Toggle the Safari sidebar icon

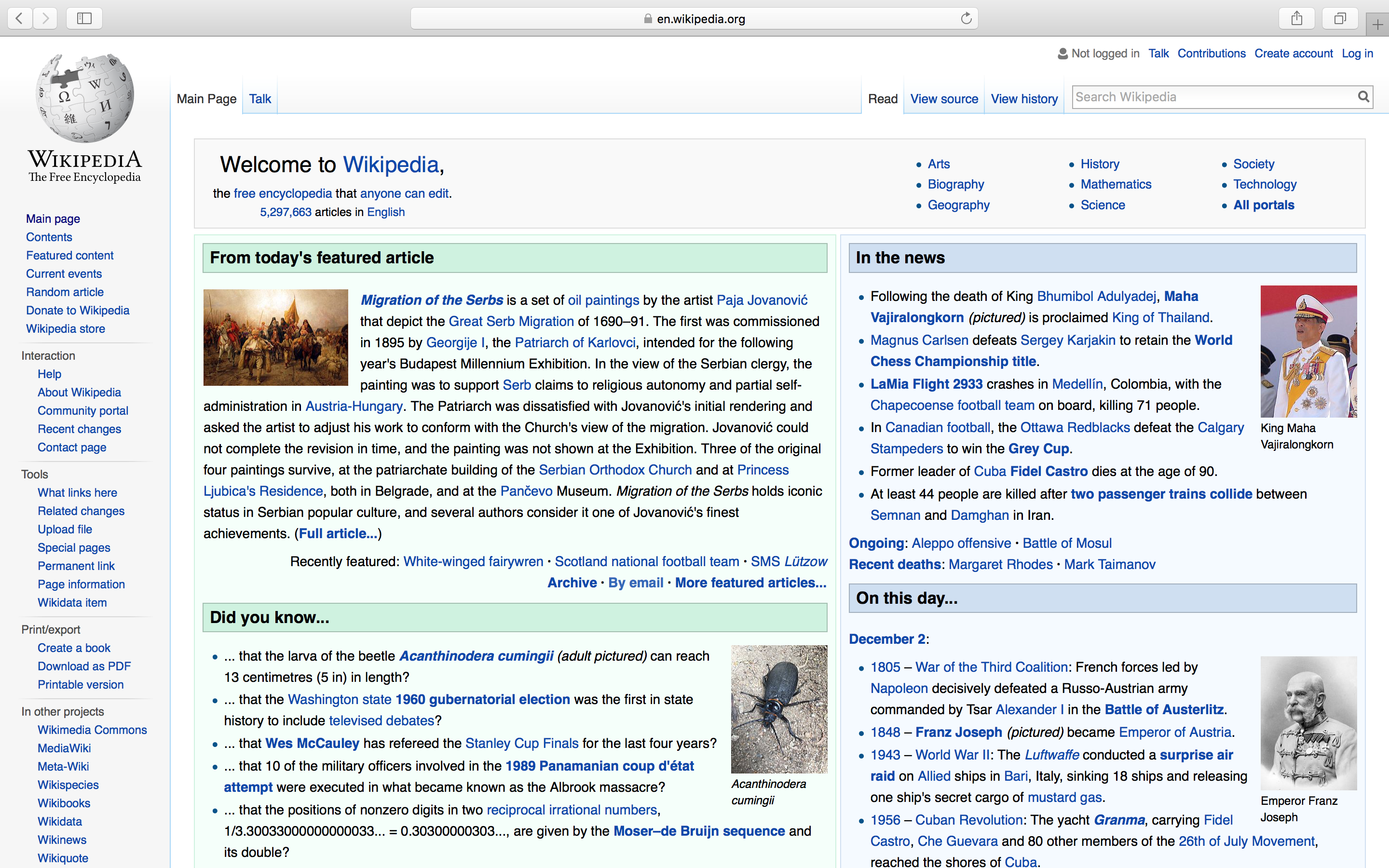[x=84, y=18]
